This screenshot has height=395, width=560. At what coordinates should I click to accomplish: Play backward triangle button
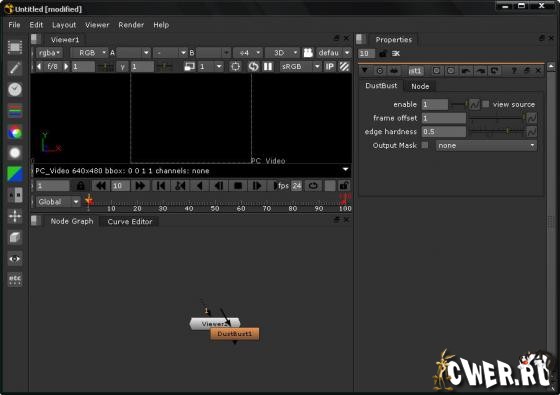(200, 186)
